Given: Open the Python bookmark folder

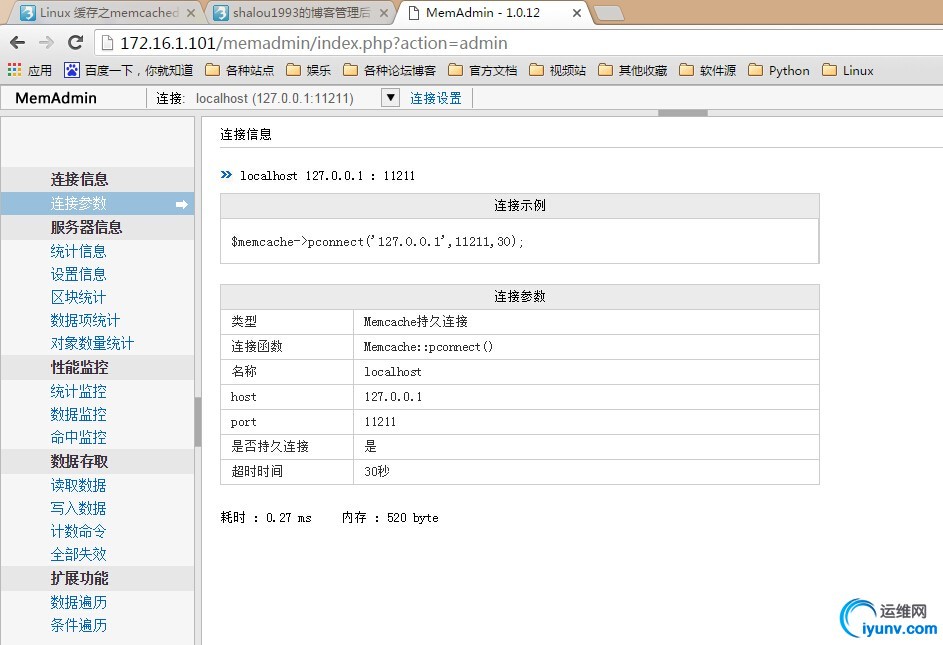Looking at the screenshot, I should [x=779, y=70].
